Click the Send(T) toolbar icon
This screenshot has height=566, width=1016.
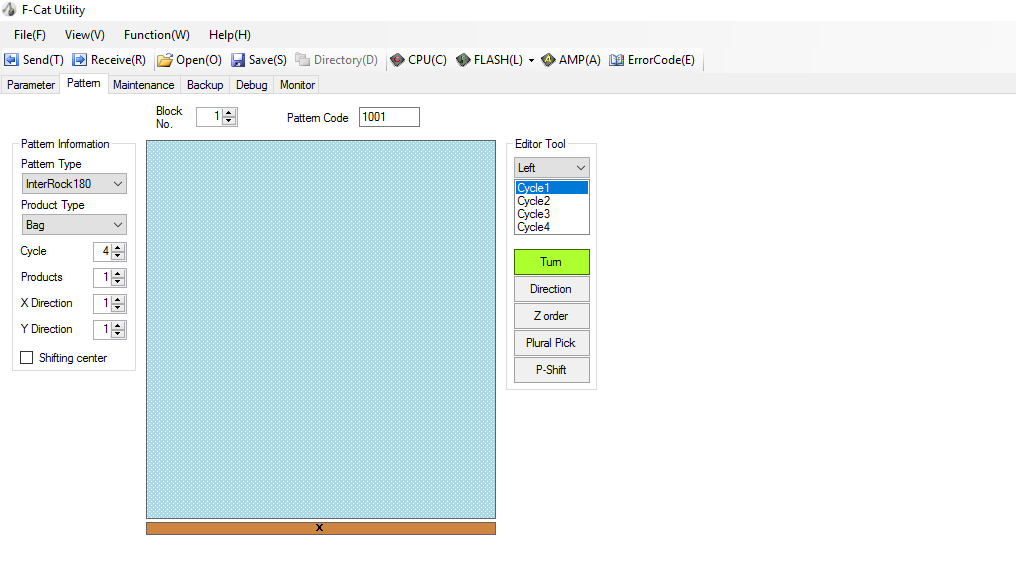(x=11, y=60)
